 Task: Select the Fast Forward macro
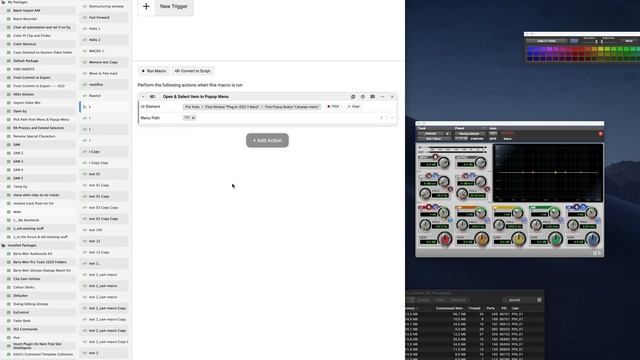pyautogui.click(x=104, y=18)
